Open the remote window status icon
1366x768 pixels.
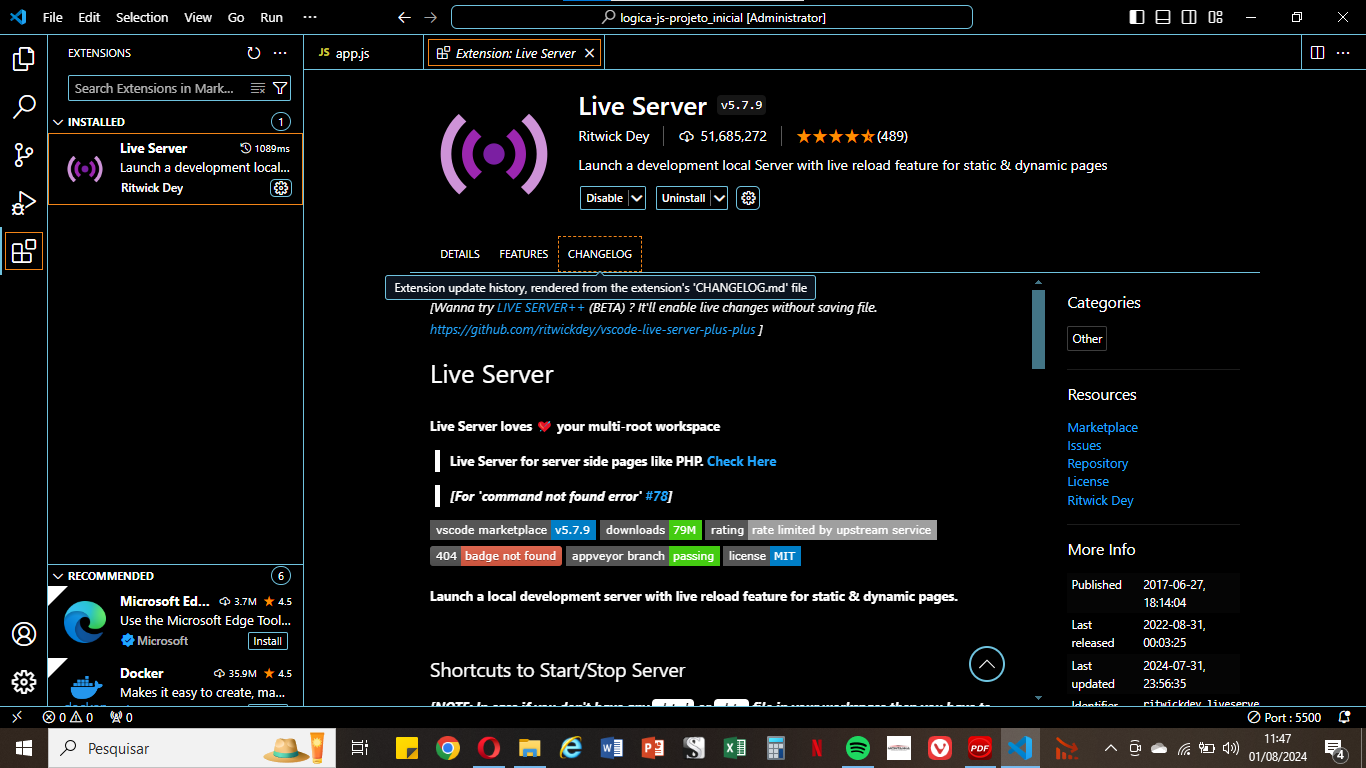[17, 717]
